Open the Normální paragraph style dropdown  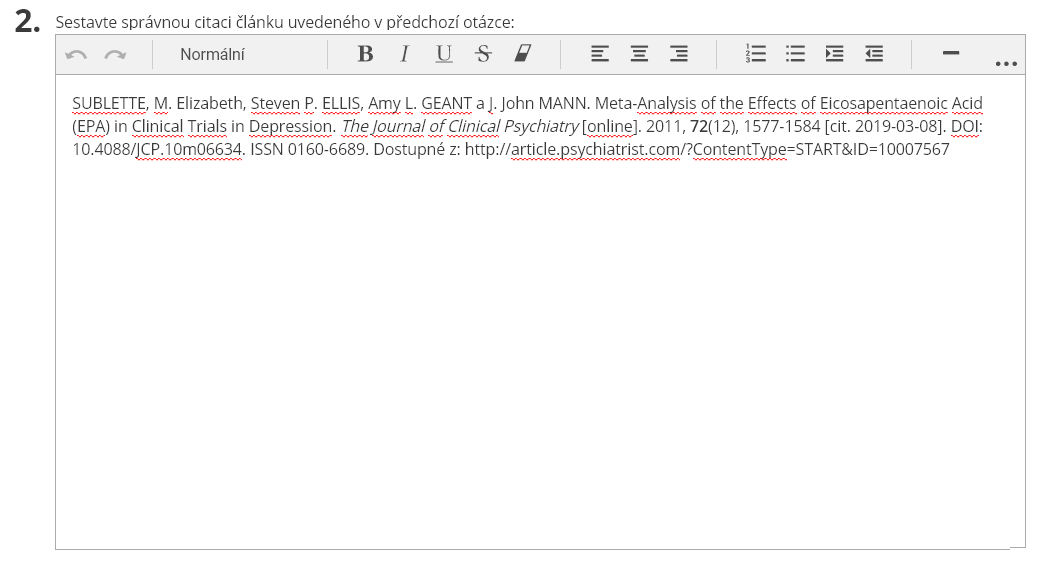coord(212,55)
